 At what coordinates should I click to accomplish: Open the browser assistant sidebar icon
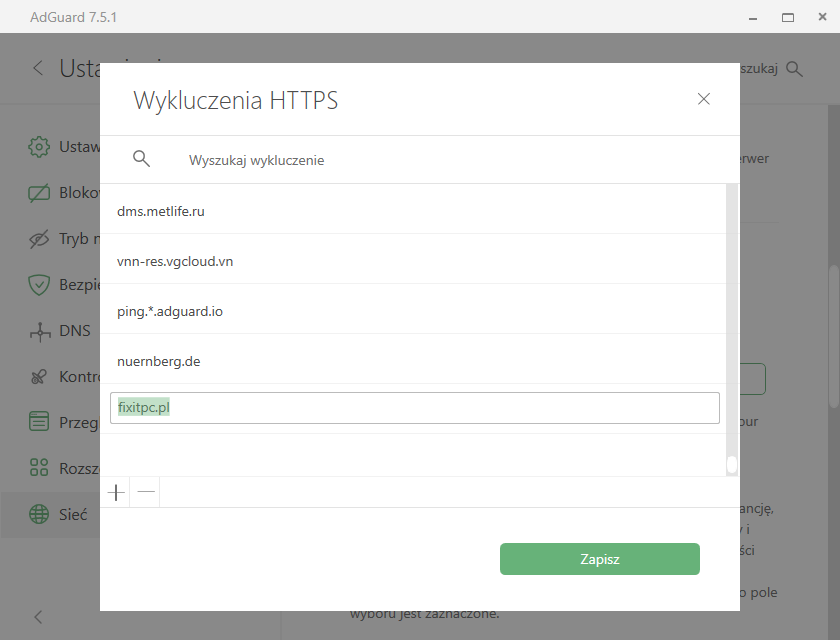pos(39,421)
